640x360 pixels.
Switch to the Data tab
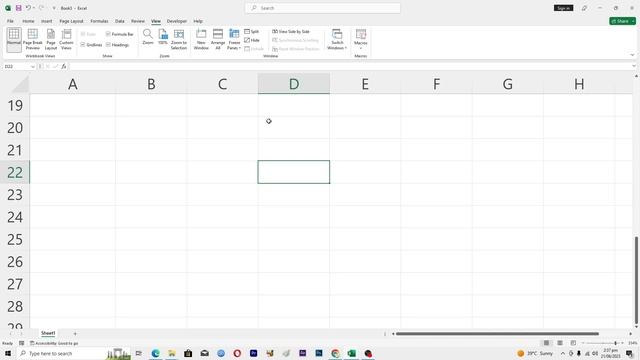tap(120, 21)
